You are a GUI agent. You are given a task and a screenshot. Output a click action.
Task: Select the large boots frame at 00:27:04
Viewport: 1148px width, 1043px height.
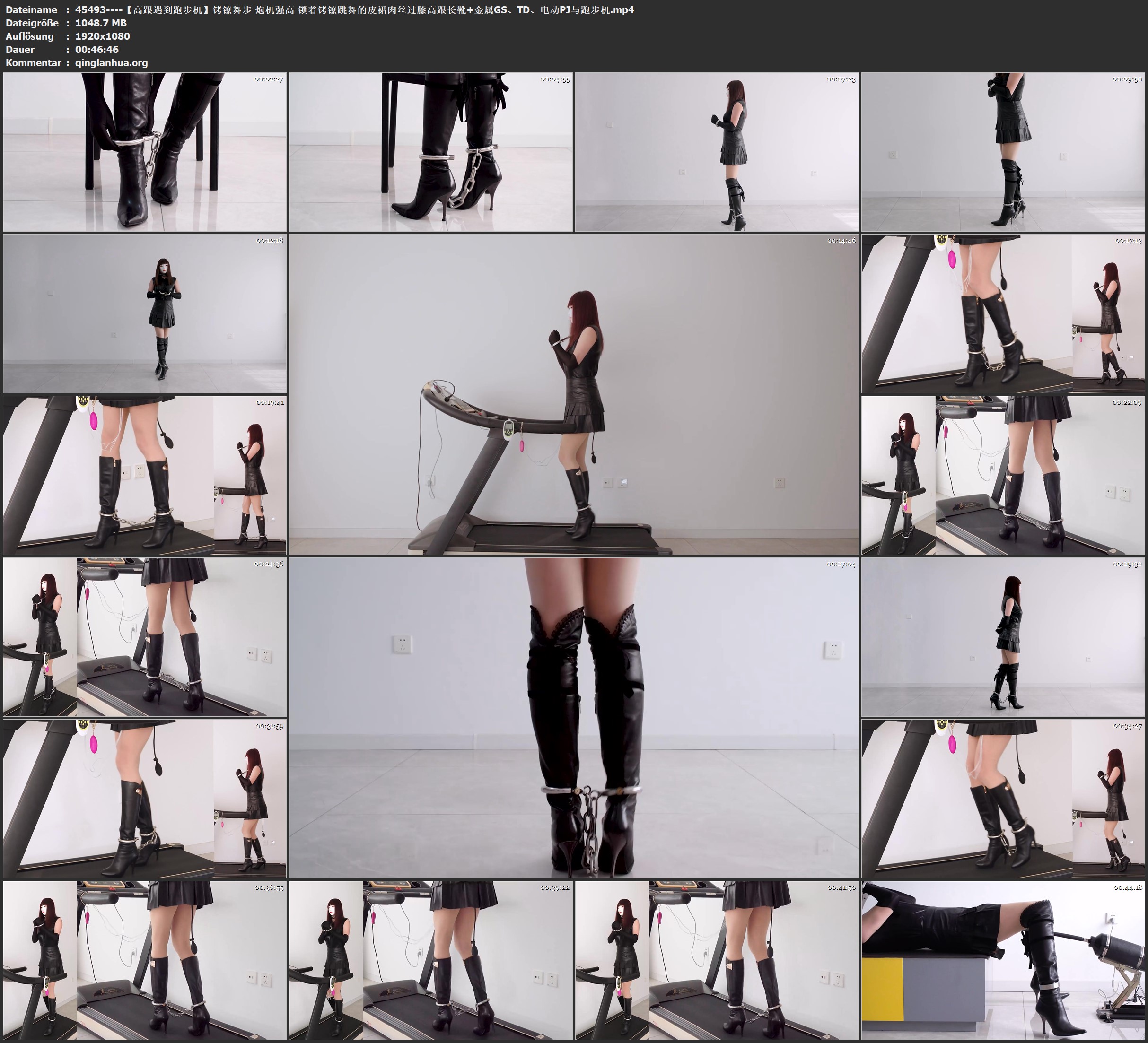[x=573, y=717]
